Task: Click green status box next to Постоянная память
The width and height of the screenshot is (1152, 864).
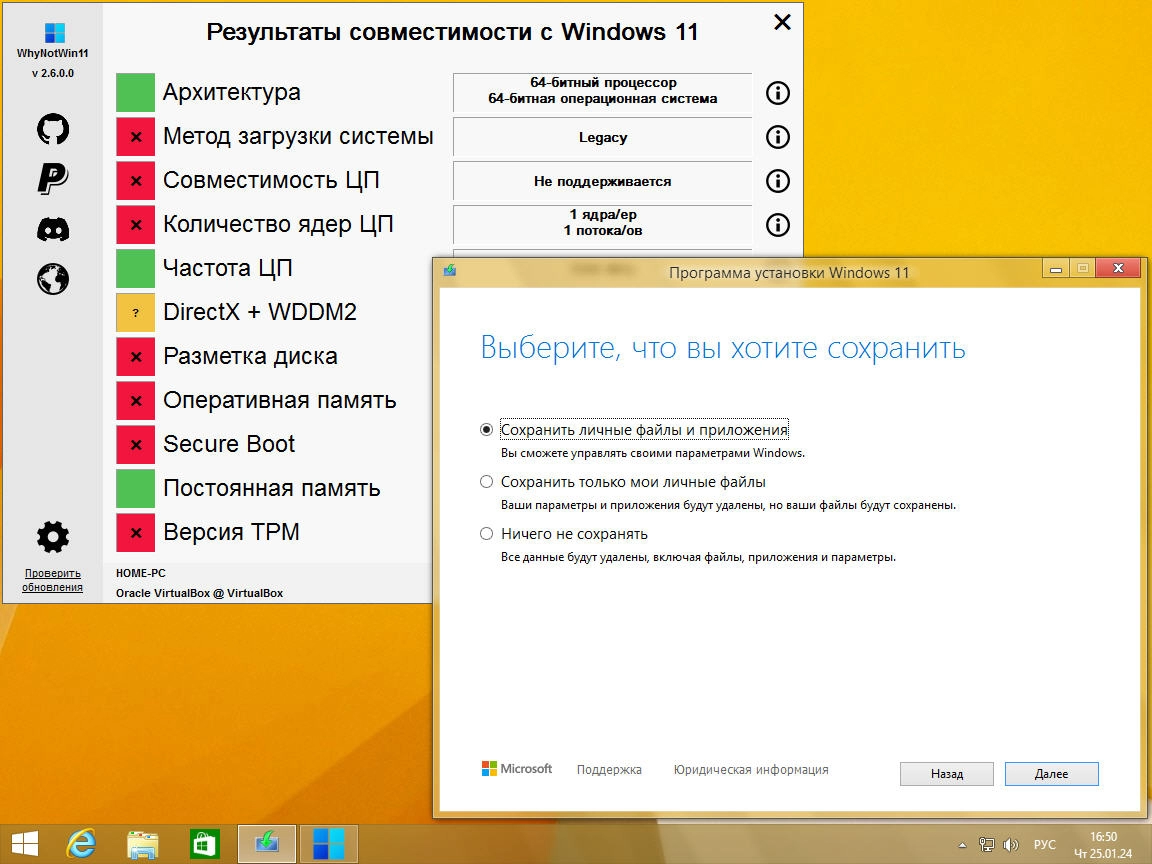Action: [135, 489]
